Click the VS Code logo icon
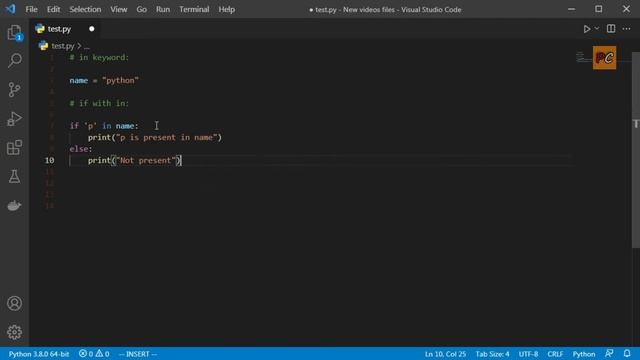The image size is (640, 360). (10, 9)
